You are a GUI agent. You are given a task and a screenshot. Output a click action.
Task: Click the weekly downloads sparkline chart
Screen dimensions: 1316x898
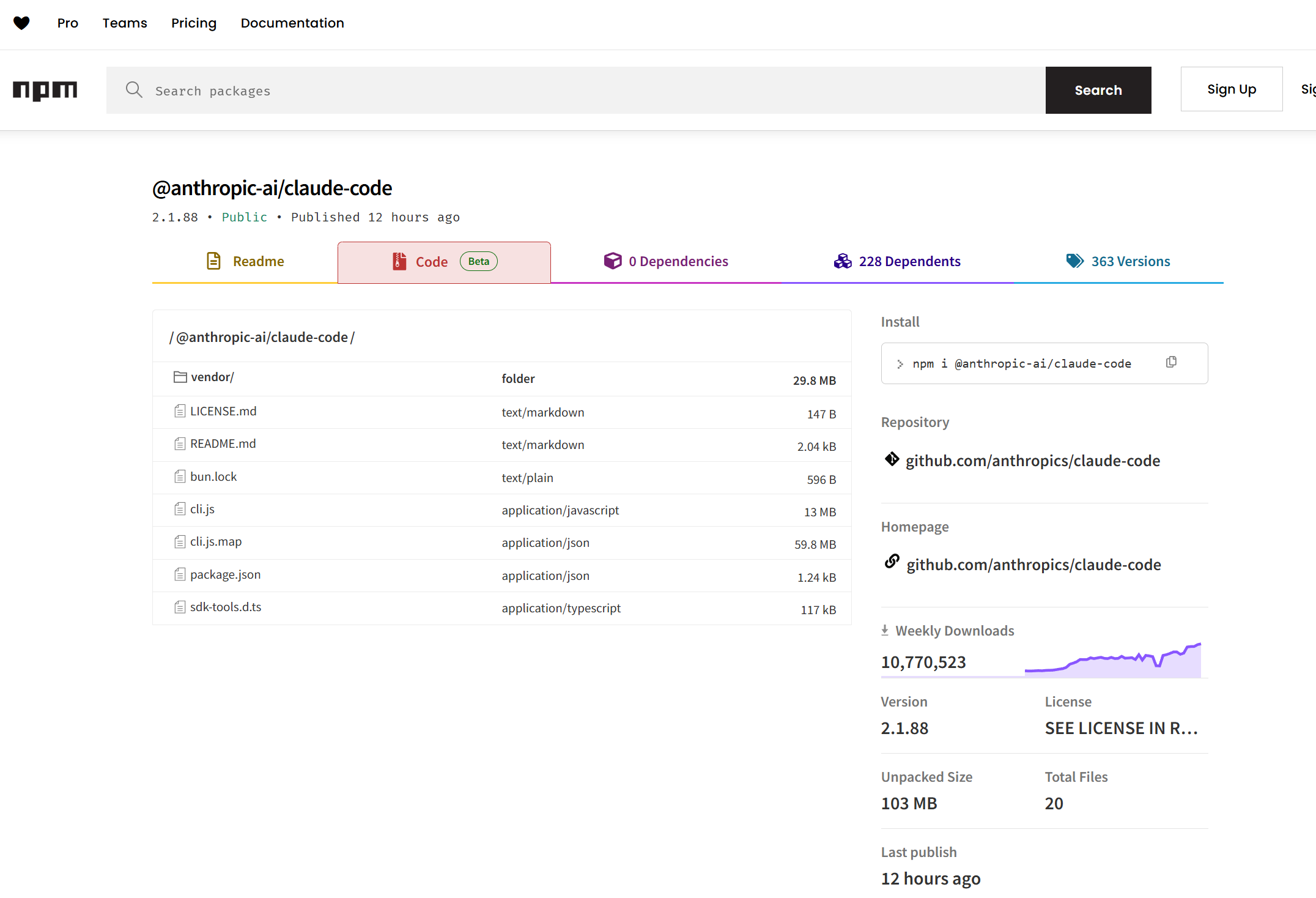(1113, 659)
